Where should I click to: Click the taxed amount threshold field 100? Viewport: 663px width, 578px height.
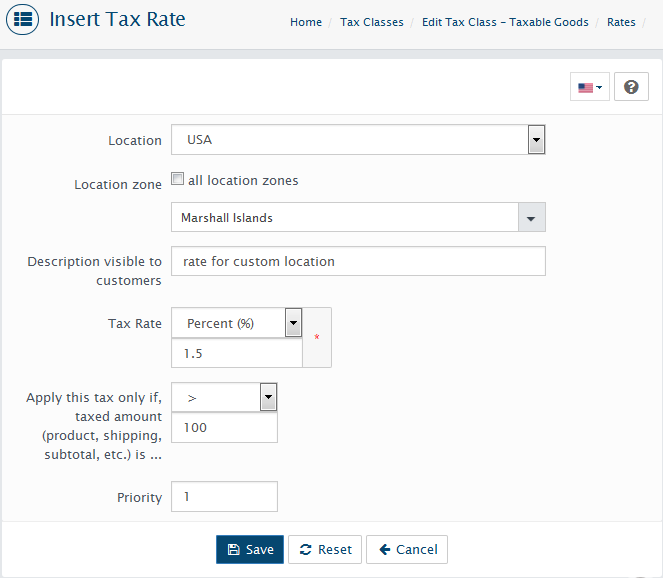click(x=224, y=427)
